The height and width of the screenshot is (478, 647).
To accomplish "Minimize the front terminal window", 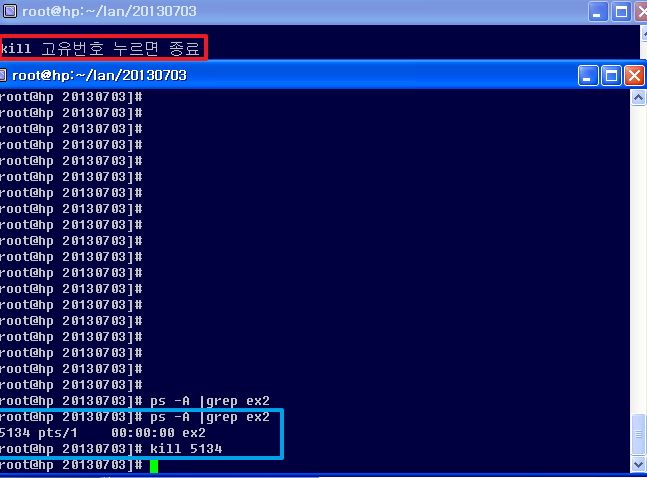I will [588, 76].
